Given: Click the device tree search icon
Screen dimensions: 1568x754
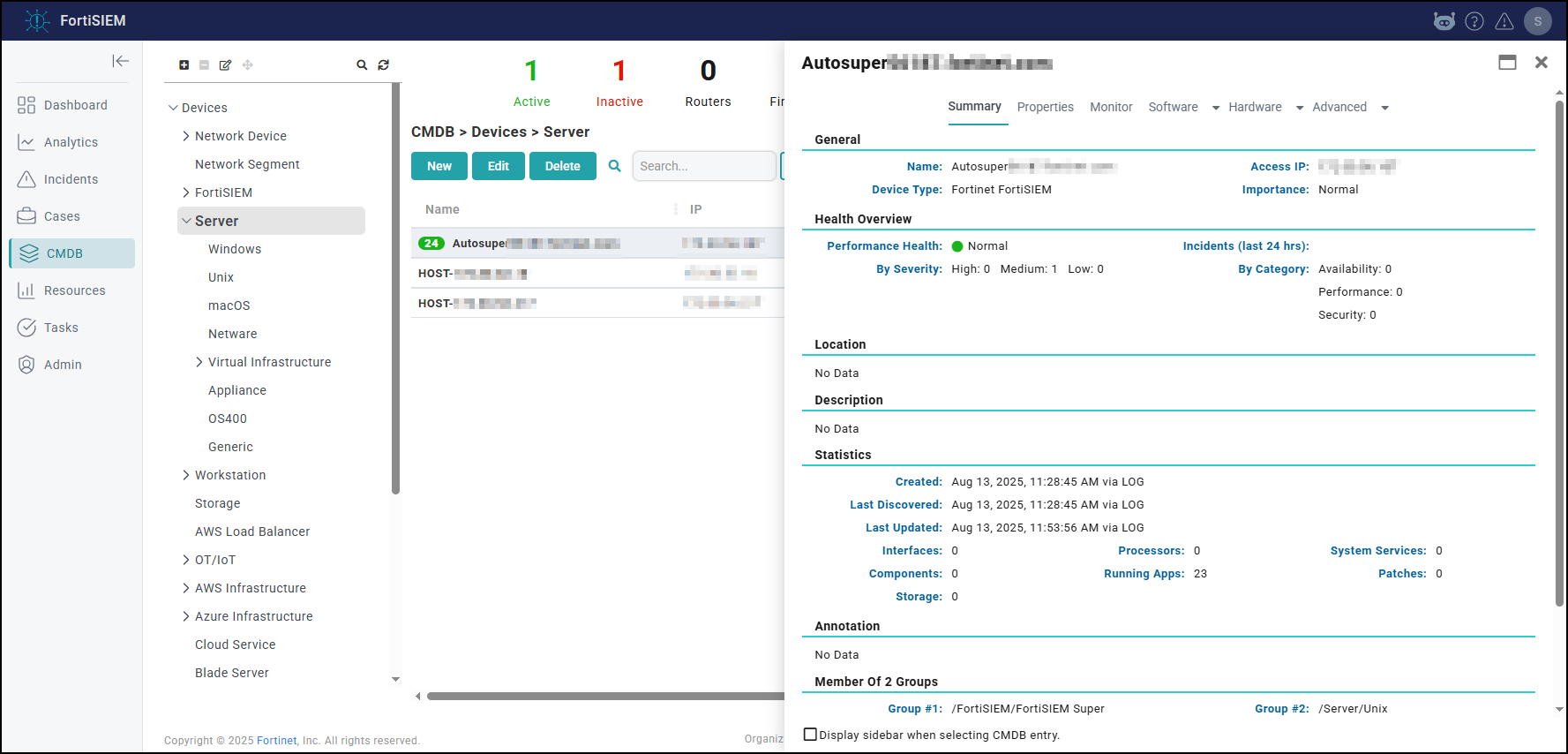Looking at the screenshot, I should coord(362,64).
